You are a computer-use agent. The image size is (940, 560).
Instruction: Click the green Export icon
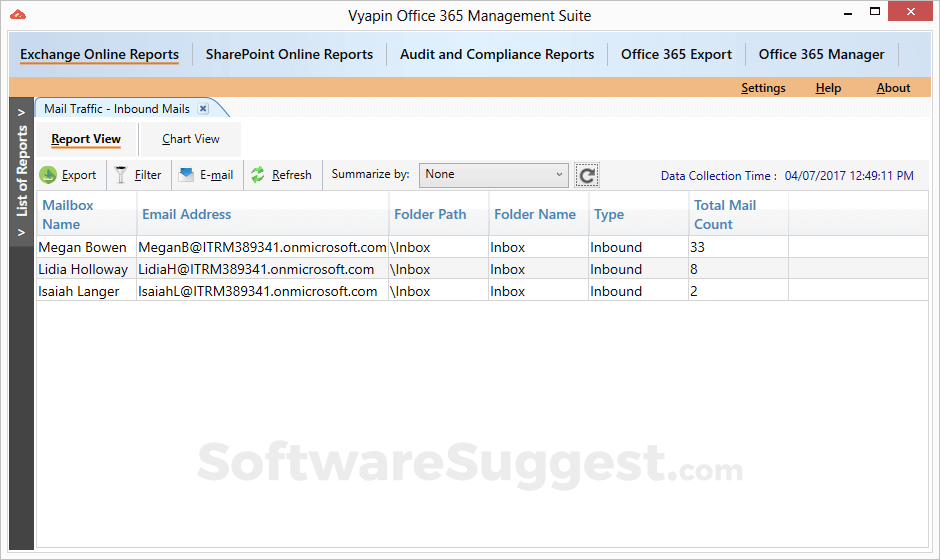48,175
